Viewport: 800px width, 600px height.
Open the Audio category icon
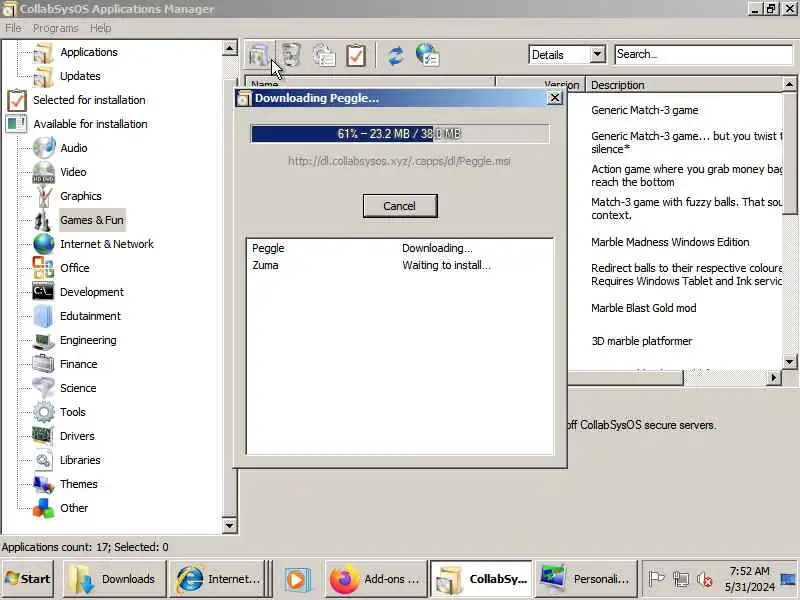pyautogui.click(x=43, y=148)
